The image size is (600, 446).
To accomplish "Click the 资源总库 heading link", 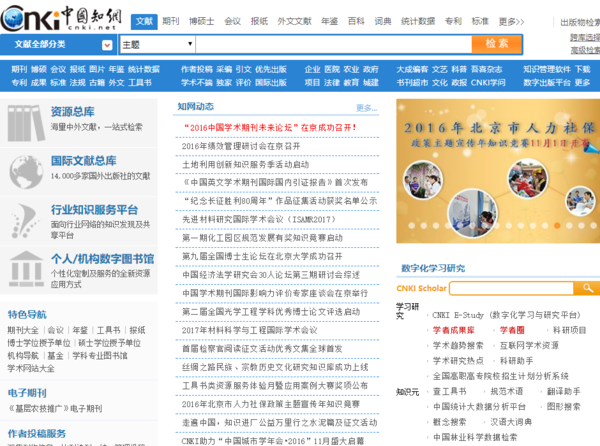I will pyautogui.click(x=73, y=112).
